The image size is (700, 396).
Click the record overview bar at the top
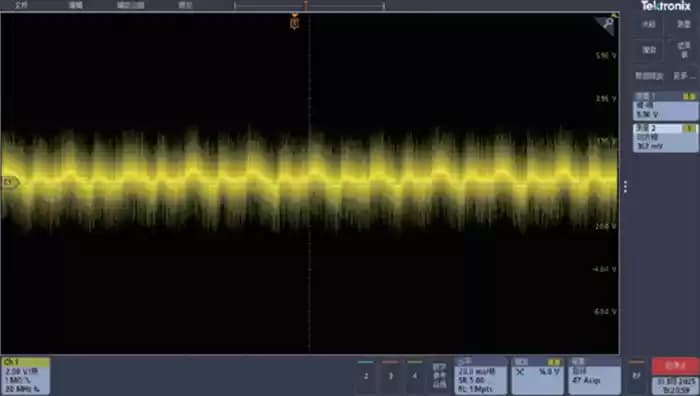click(x=309, y=6)
